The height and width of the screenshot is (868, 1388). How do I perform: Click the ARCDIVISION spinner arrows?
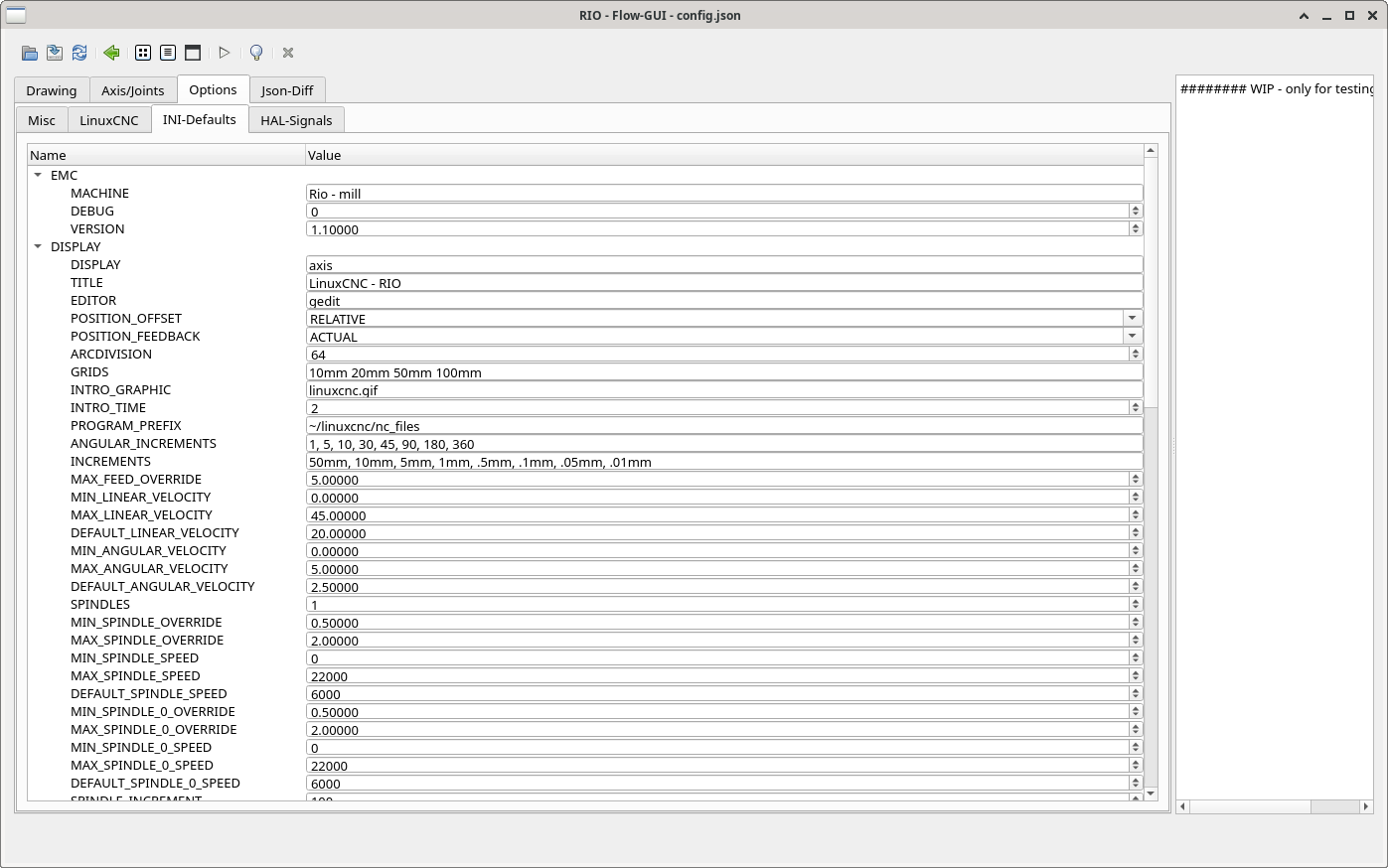click(x=1136, y=355)
